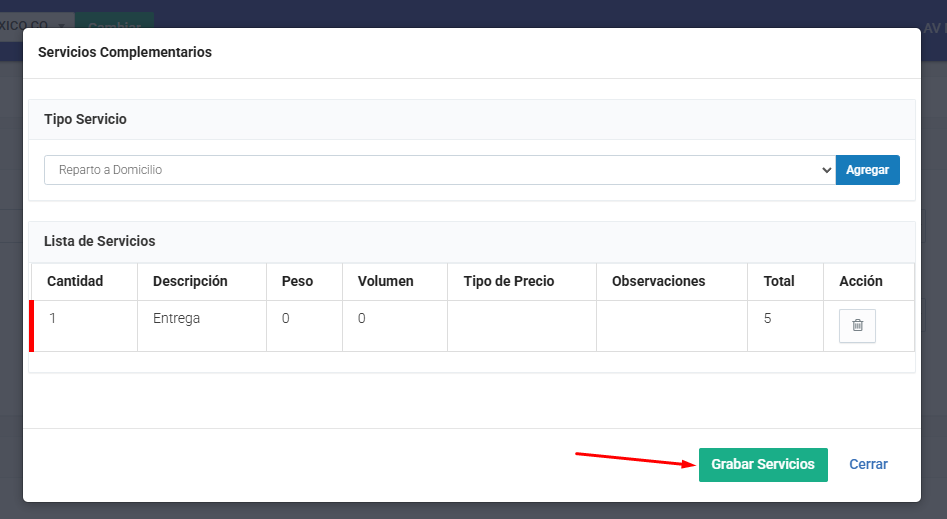Click the Servicios Complementarios dialog title

(125, 52)
